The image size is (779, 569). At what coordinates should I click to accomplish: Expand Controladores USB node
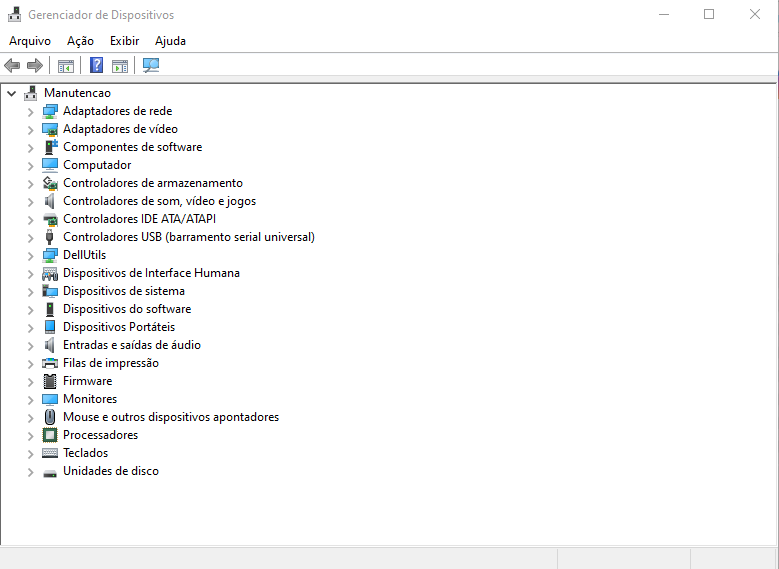pos(30,238)
